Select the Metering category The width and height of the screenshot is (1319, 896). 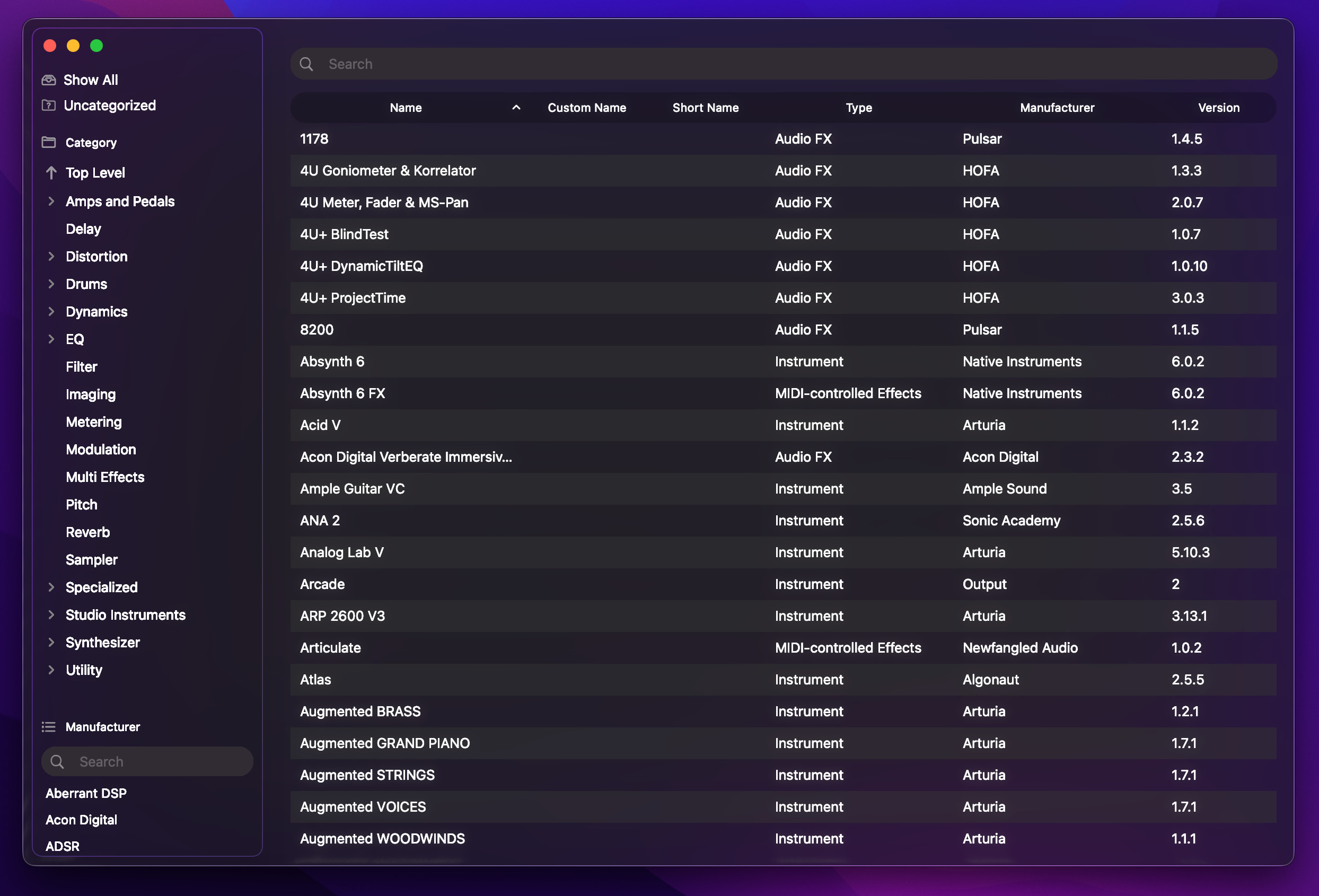tap(94, 422)
